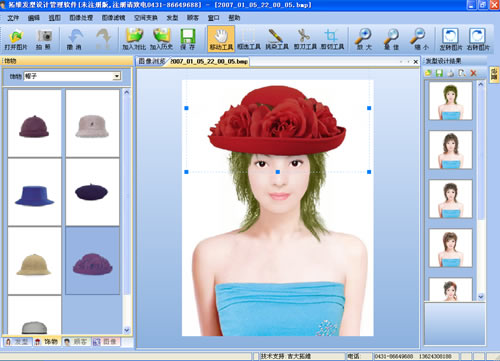Switch to the 2007_01_05_22_00_05.bmp tab
This screenshot has width=500, height=361.
(x=209, y=61)
